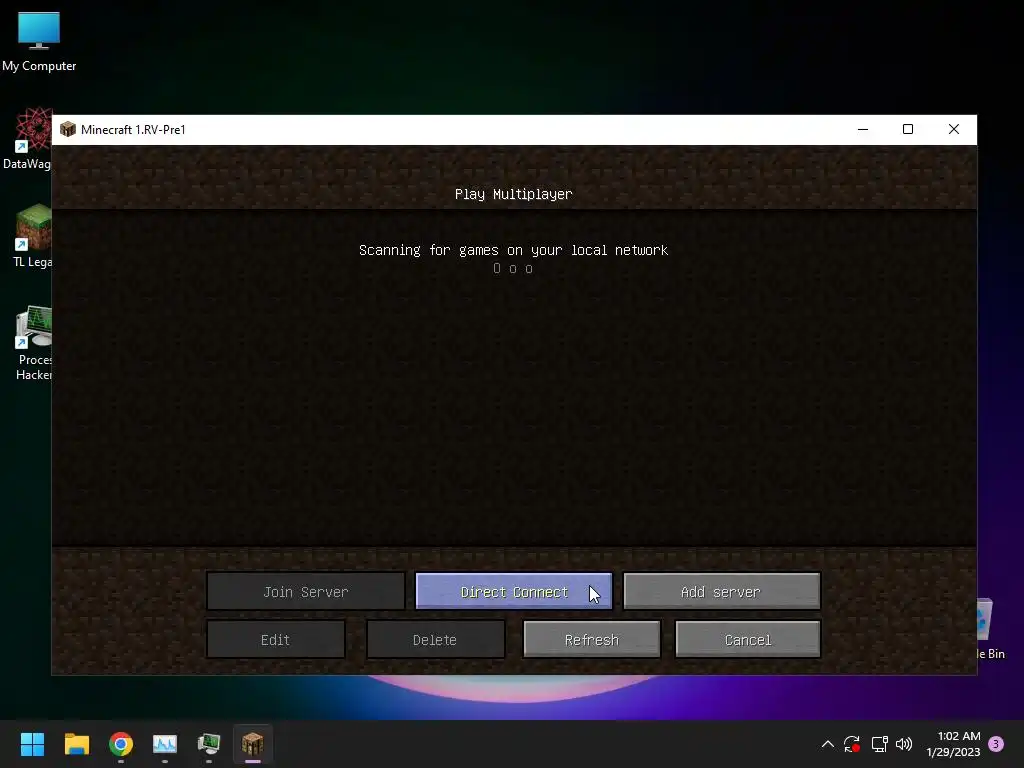The height and width of the screenshot is (768, 1024).
Task: Select the My Computer desktop icon
Action: pyautogui.click(x=39, y=42)
